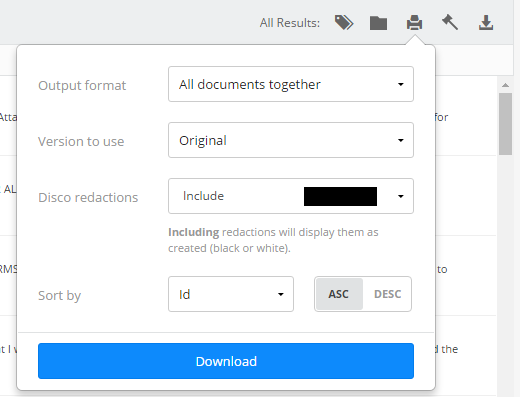Click the 'Version to use' label
Screen dimensions: 520x397
tap(81, 142)
